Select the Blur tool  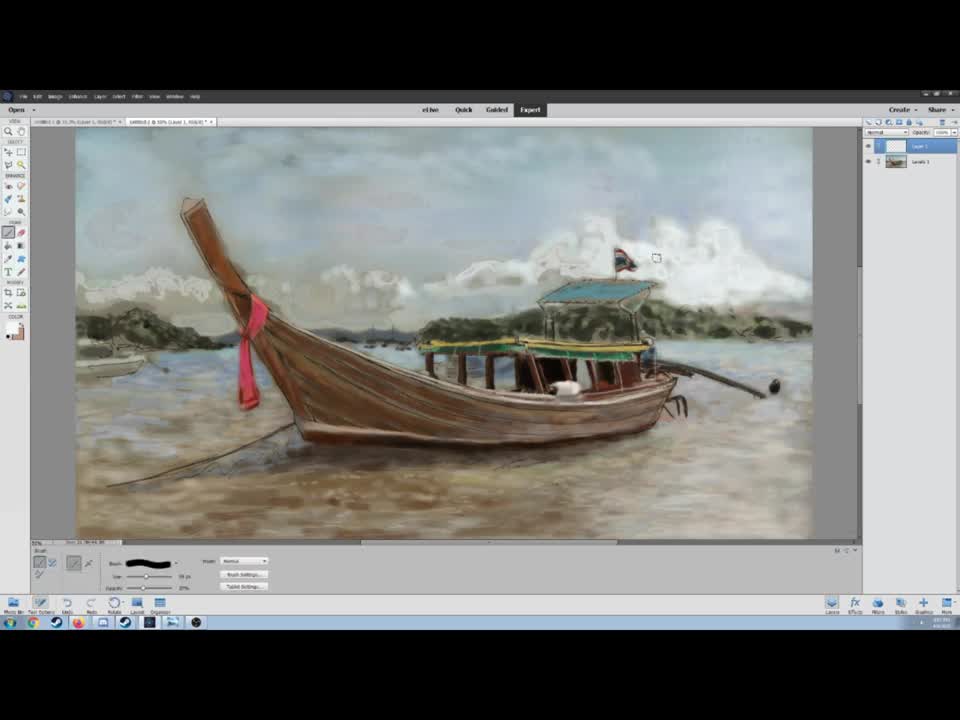(8, 212)
